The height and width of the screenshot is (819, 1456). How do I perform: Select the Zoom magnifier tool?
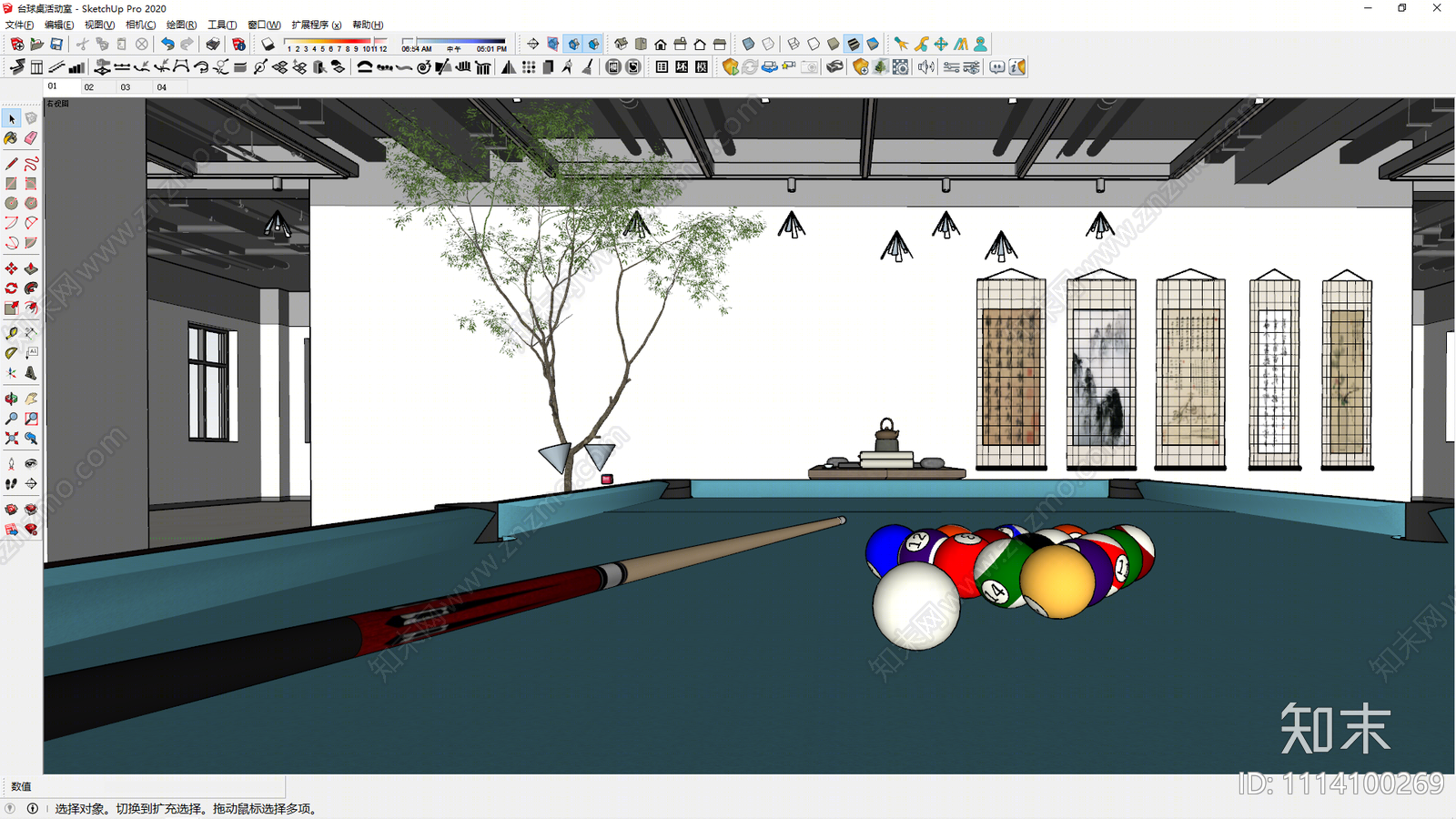[11, 419]
